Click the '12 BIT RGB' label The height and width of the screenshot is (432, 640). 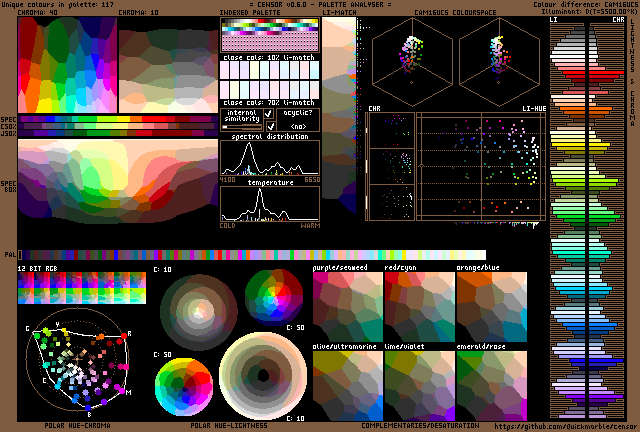tap(38, 268)
